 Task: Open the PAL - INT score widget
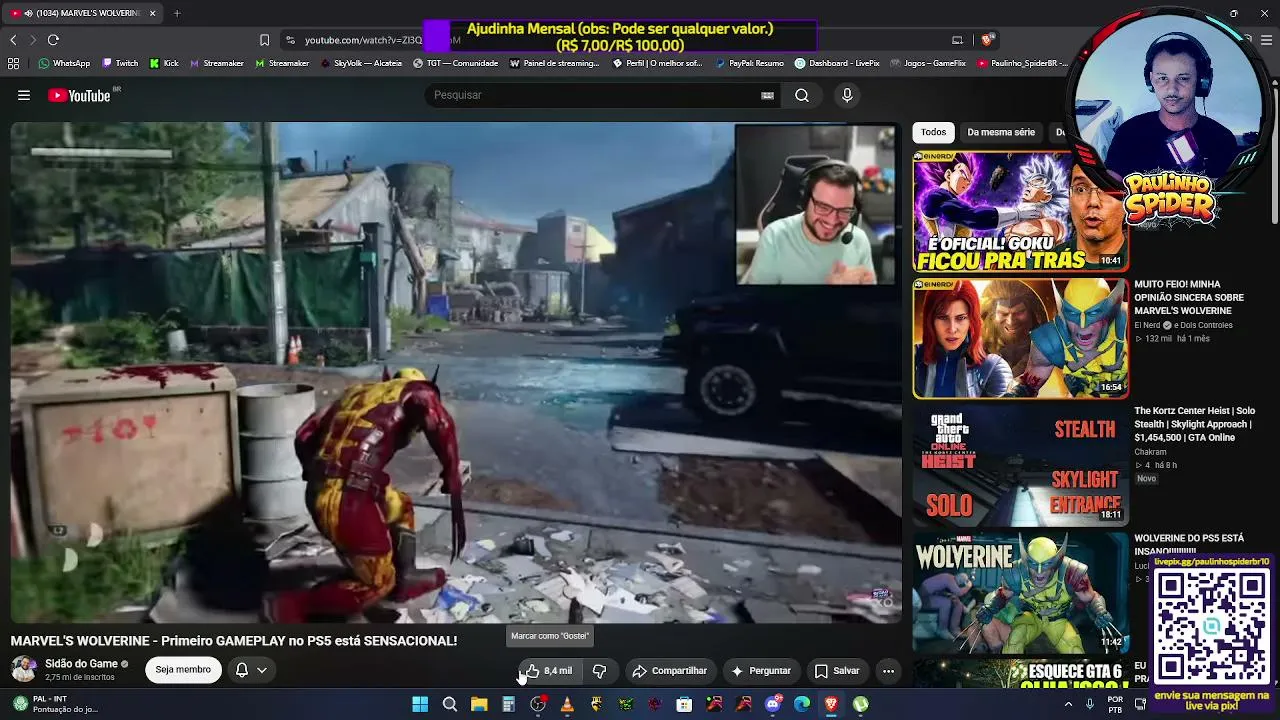[x=56, y=704]
